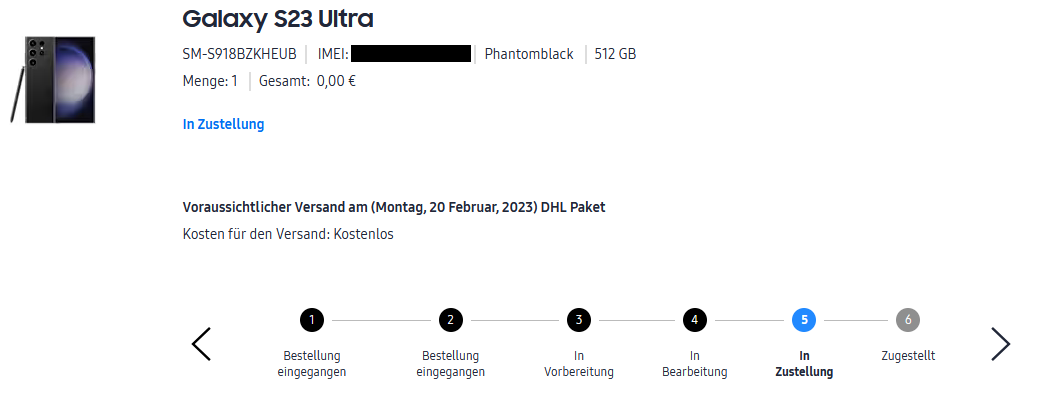Click the bold "In Zustellung" label under step 5
This screenshot has width=1041, height=409.
[804, 364]
